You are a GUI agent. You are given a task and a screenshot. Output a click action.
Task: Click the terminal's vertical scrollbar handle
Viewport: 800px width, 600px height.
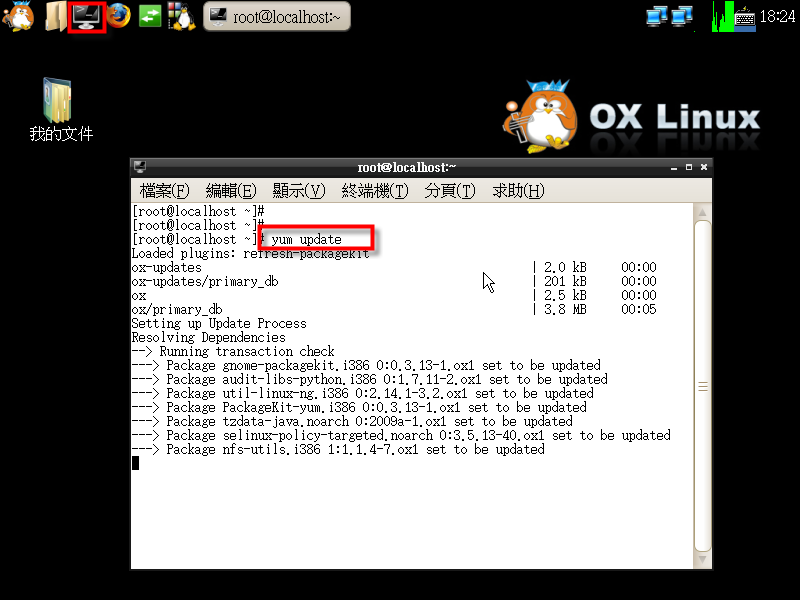(x=703, y=385)
